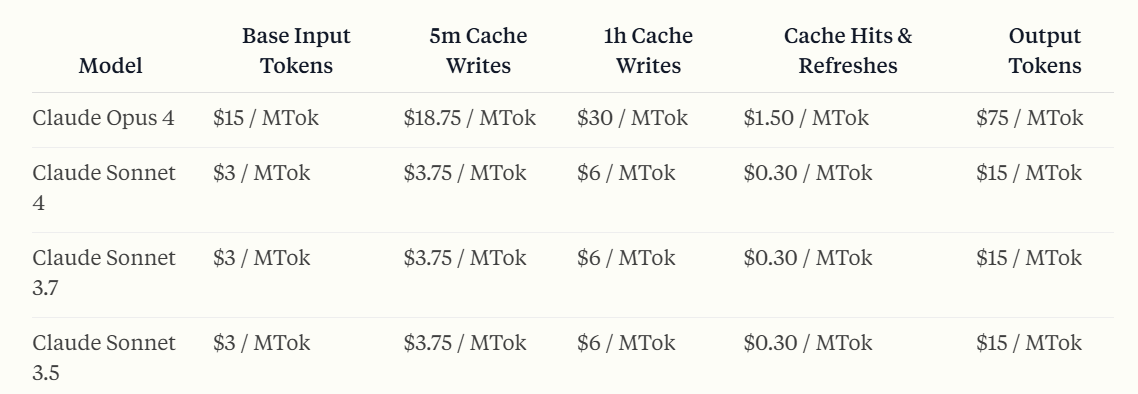Click Claude Sonnet 3.7's $15 / MTok output cell
The width and height of the screenshot is (1138, 394).
coord(1029,258)
